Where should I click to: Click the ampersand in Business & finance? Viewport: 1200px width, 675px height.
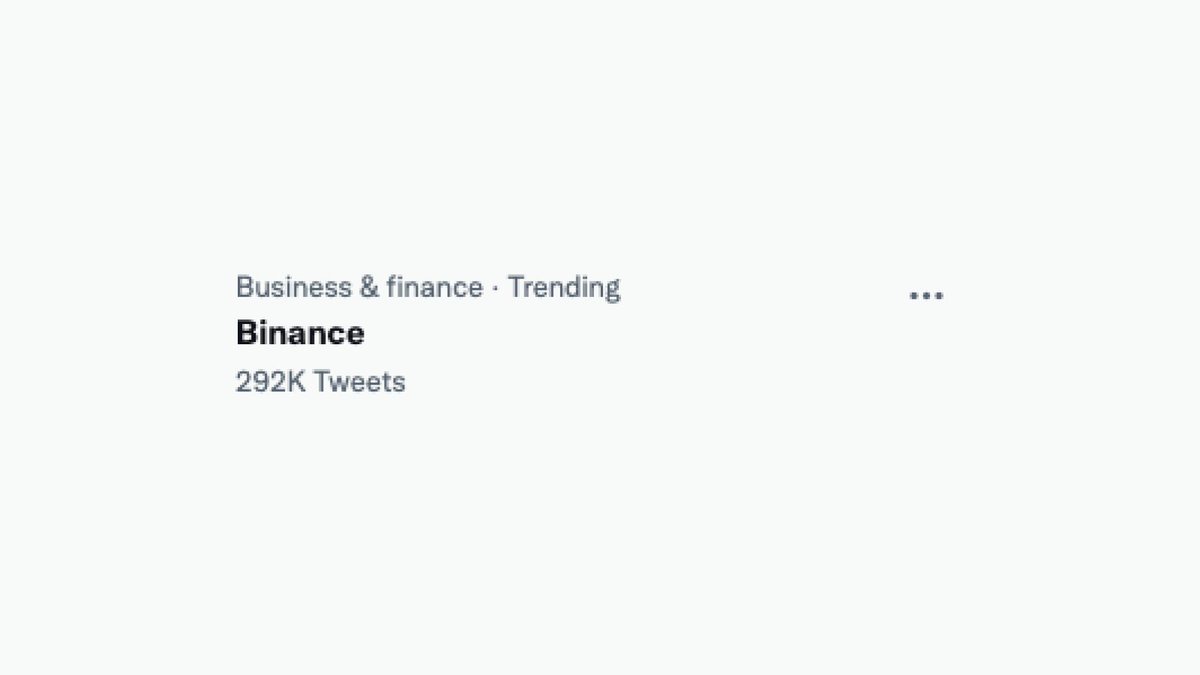368,288
